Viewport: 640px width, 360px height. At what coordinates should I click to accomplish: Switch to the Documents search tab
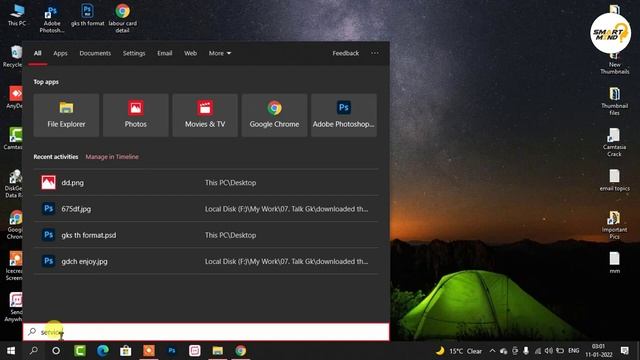tap(95, 53)
